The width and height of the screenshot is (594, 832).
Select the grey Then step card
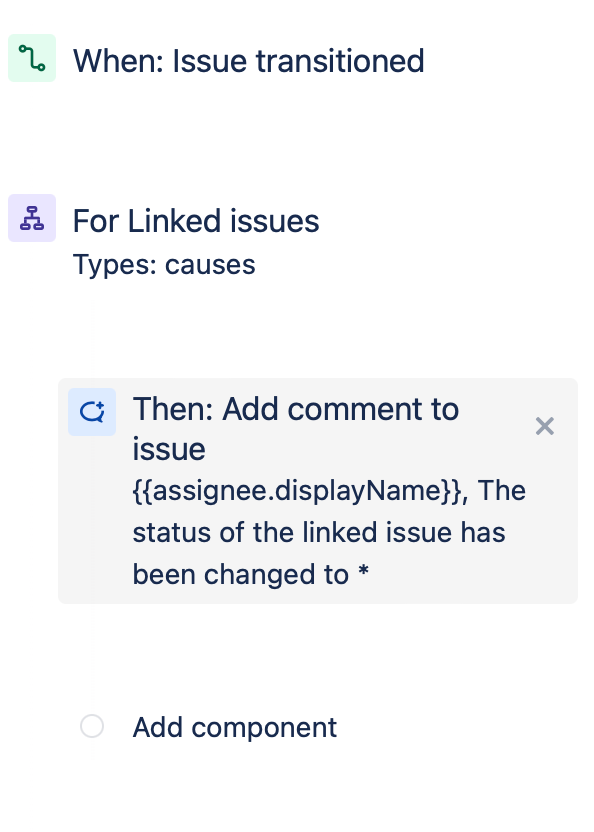(318, 490)
